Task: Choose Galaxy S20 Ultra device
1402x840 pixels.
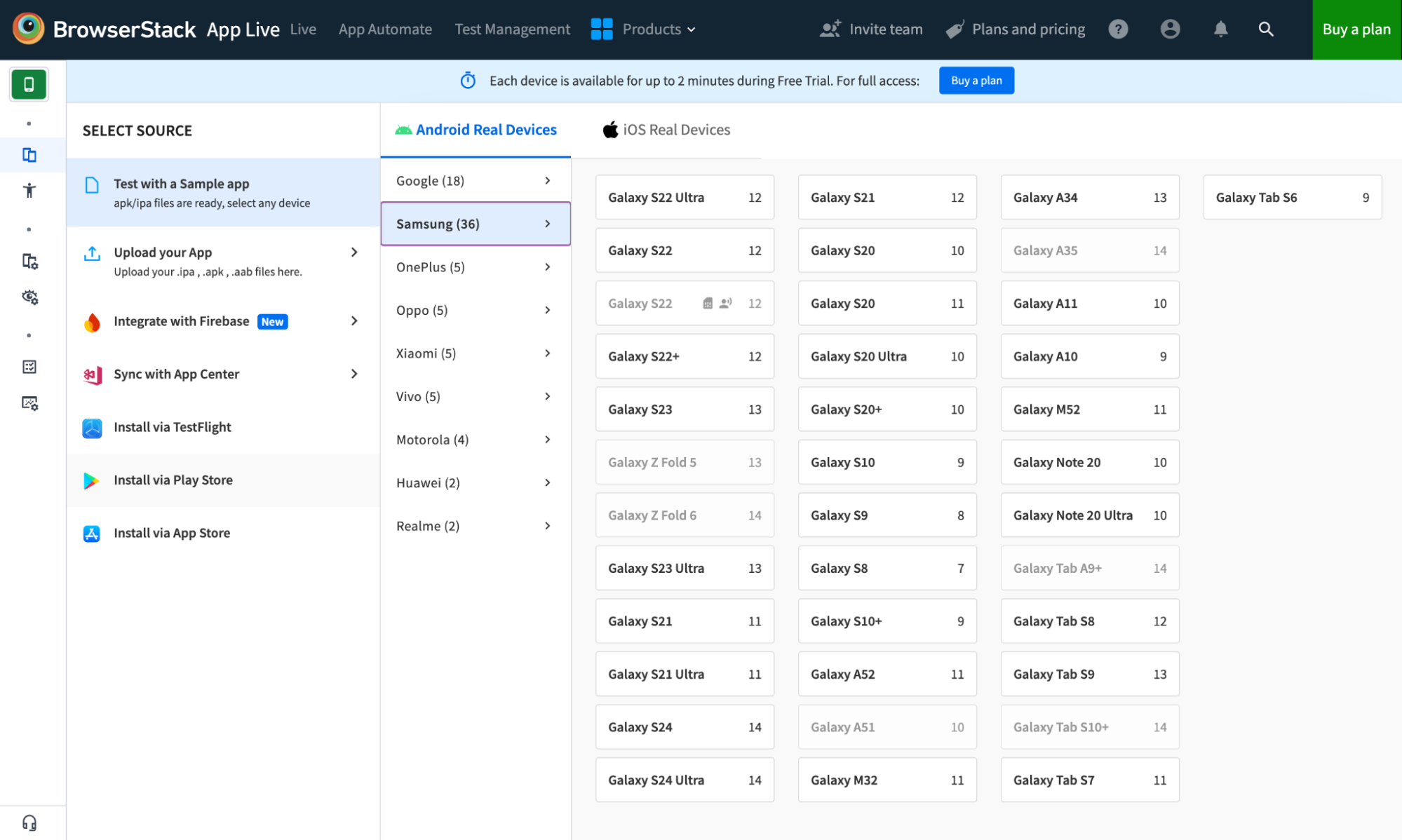Action: coord(887,356)
